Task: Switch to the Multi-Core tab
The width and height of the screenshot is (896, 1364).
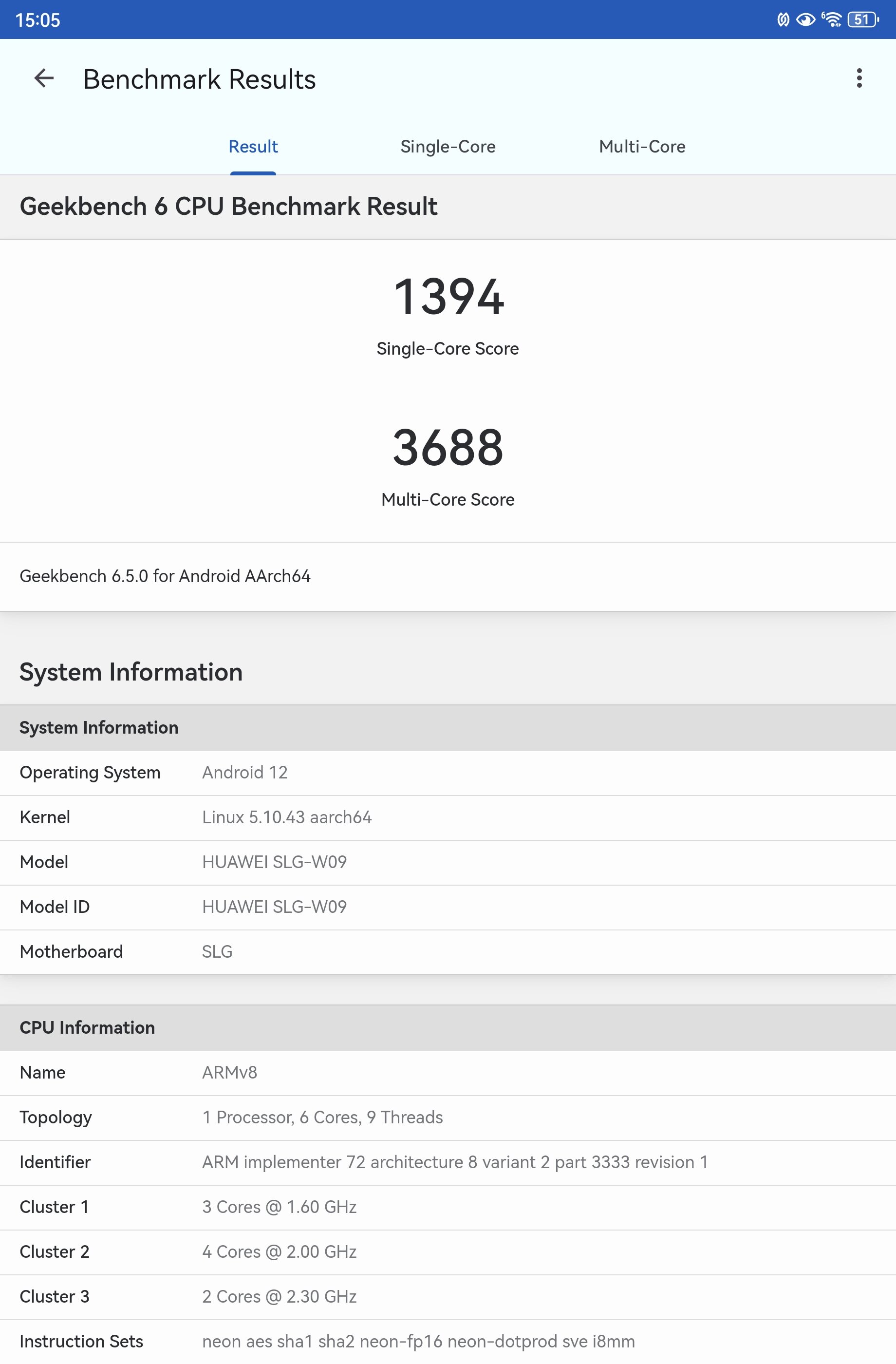Action: coord(642,147)
